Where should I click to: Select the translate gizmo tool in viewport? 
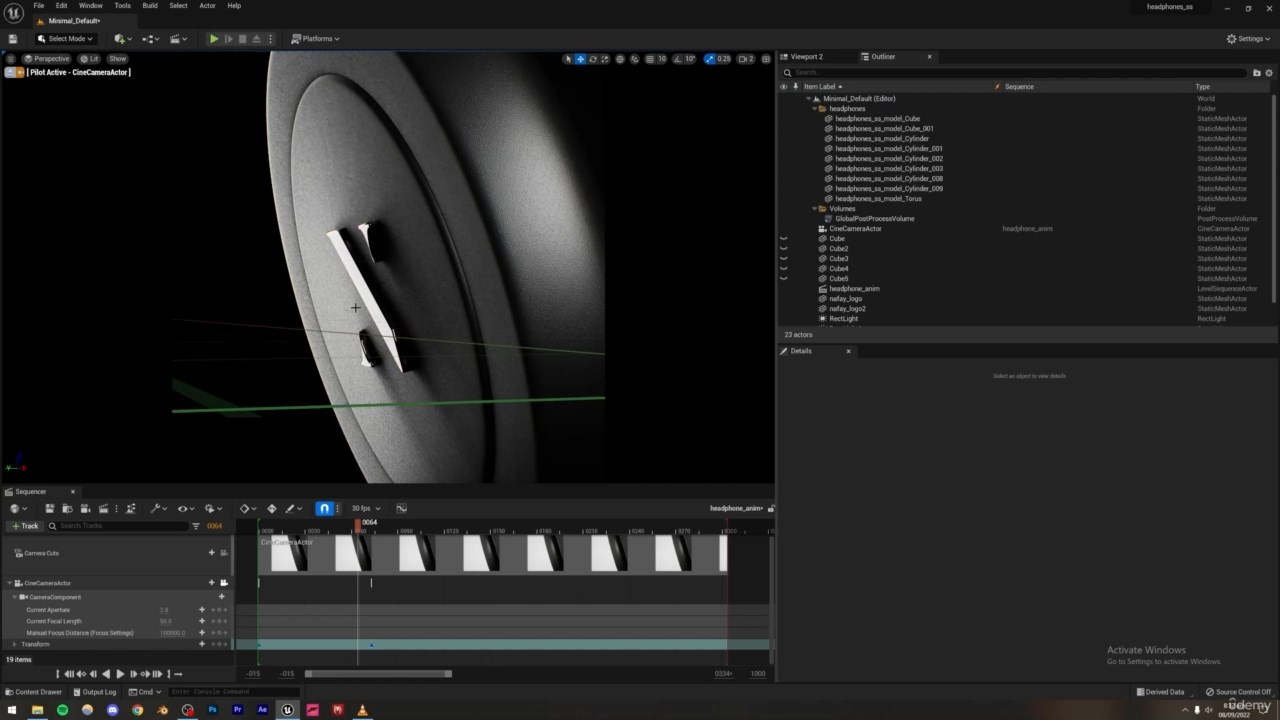[x=580, y=59]
